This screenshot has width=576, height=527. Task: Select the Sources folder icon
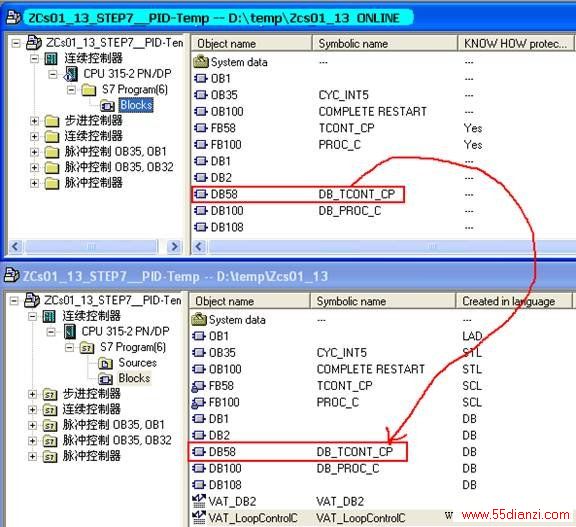[105, 363]
